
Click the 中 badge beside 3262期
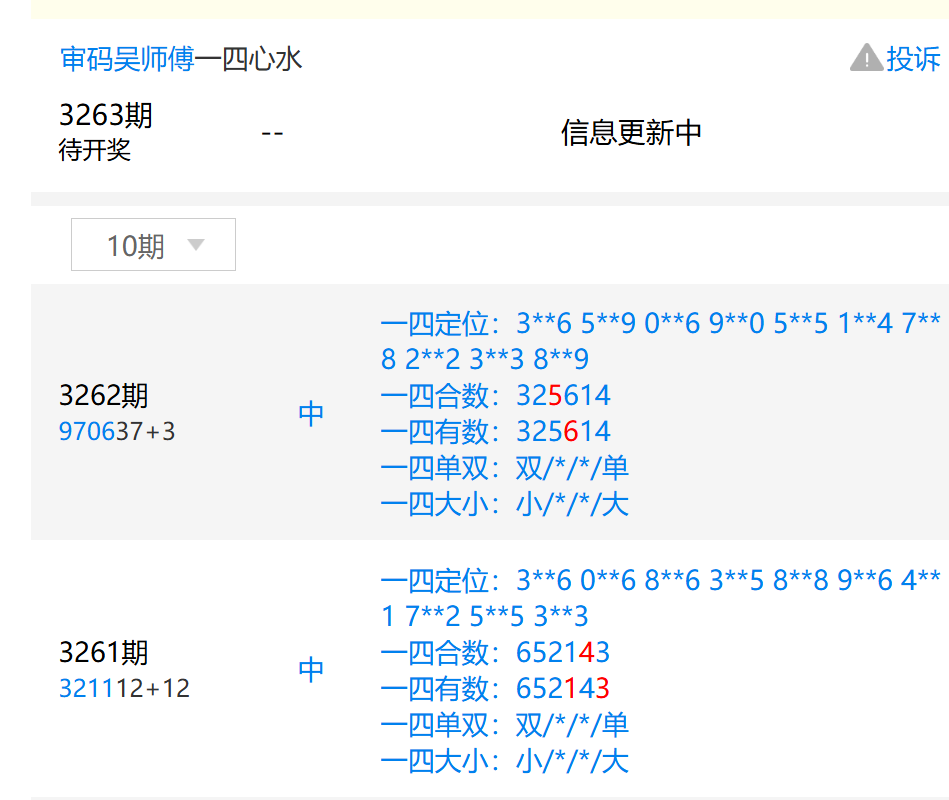pyautogui.click(x=311, y=413)
